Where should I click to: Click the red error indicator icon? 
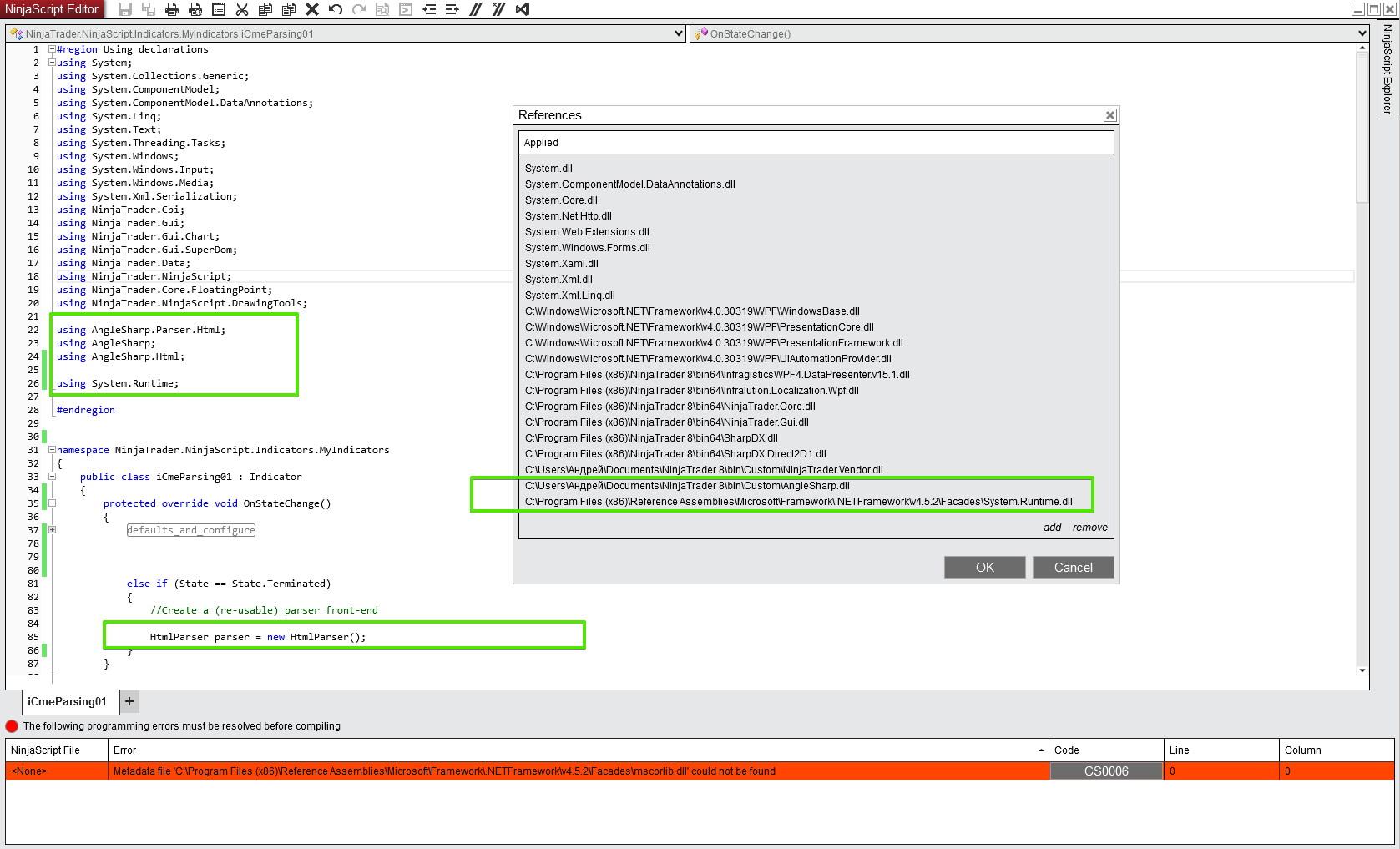12,726
